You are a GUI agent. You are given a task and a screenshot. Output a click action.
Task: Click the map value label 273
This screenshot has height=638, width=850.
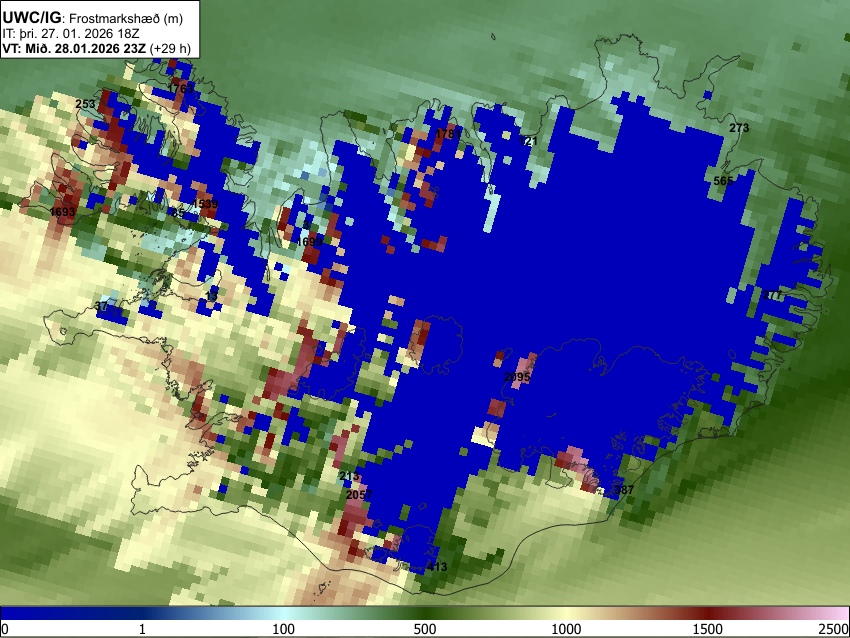click(739, 128)
